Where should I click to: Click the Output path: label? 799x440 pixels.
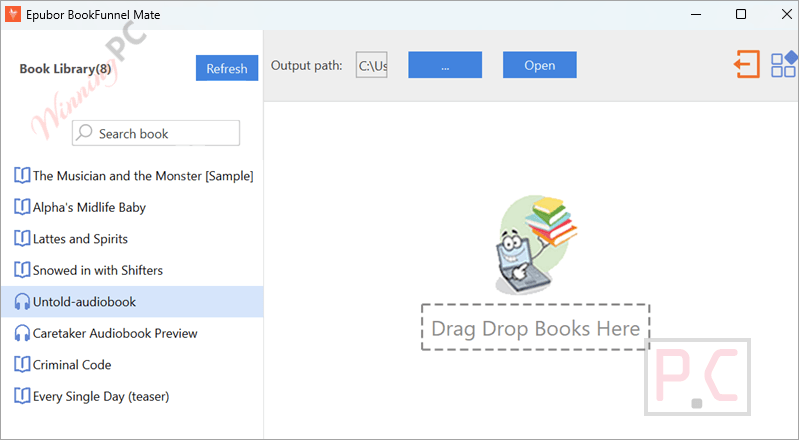coord(306,66)
